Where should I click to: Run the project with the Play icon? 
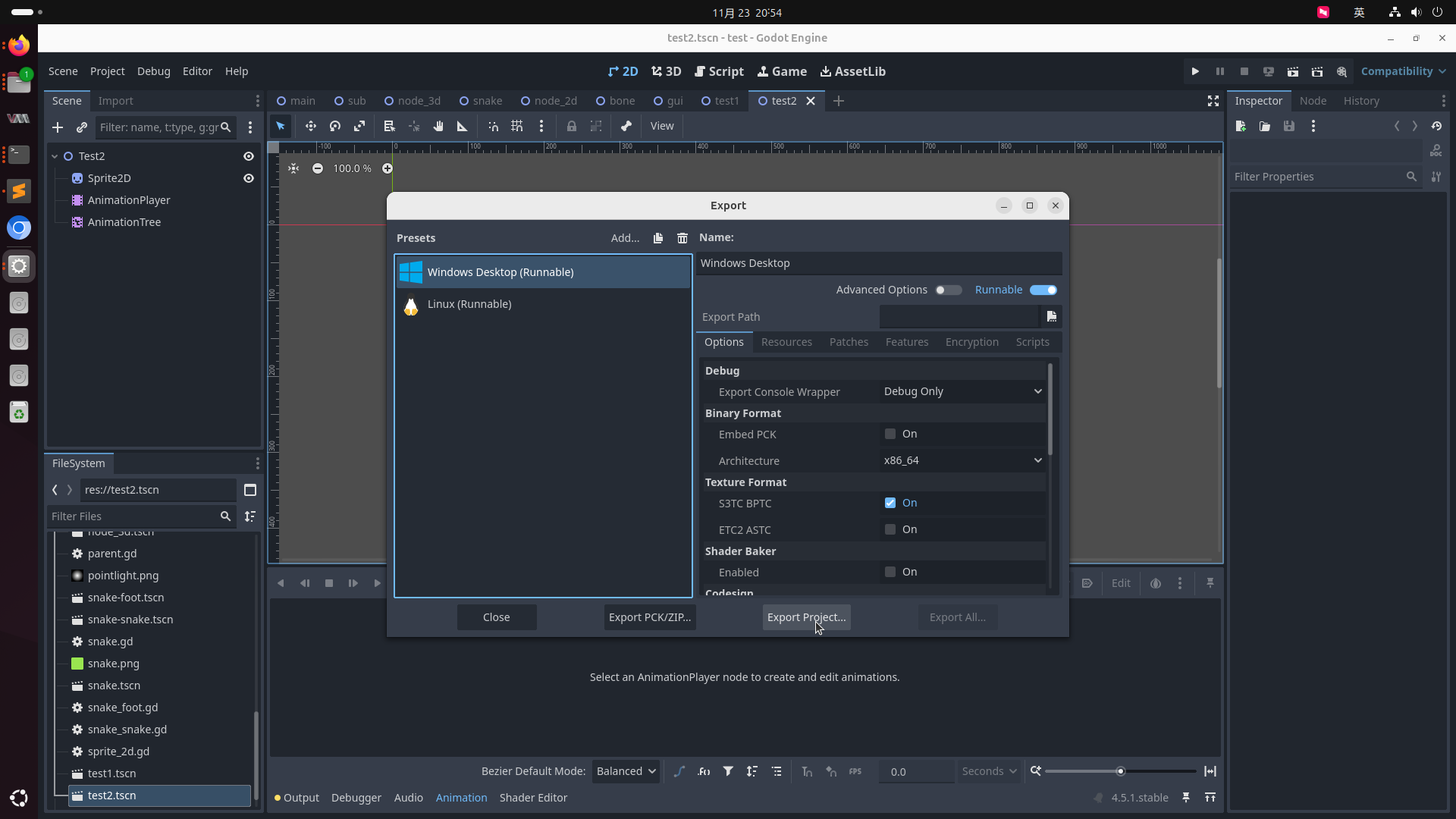pyautogui.click(x=1195, y=71)
